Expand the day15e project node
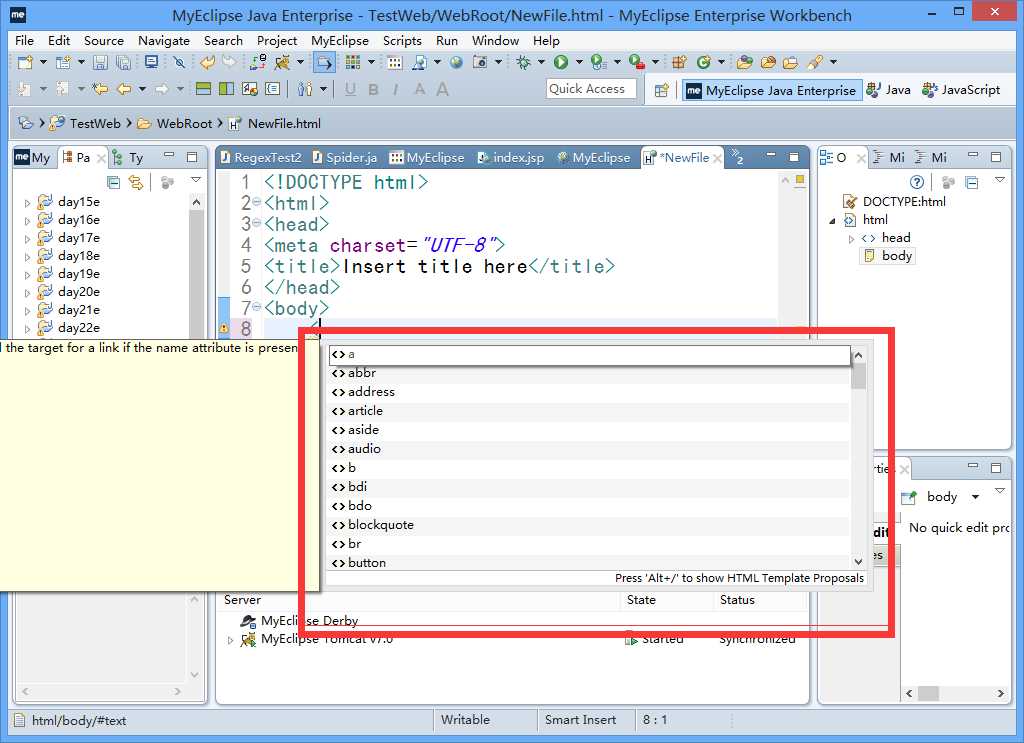The height and width of the screenshot is (743, 1024). (x=27, y=203)
